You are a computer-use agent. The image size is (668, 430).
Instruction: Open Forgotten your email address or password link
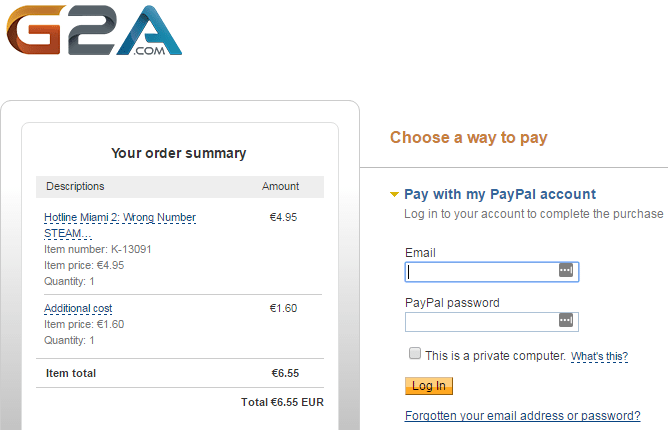(523, 416)
